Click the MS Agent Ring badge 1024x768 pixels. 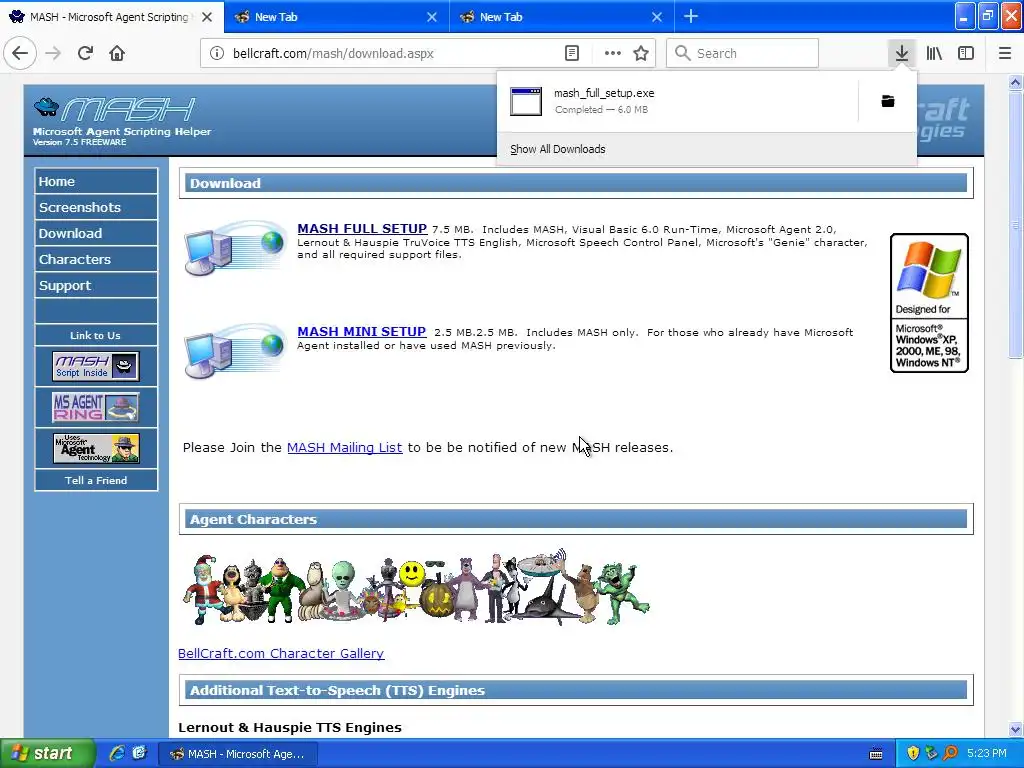[x=96, y=407]
